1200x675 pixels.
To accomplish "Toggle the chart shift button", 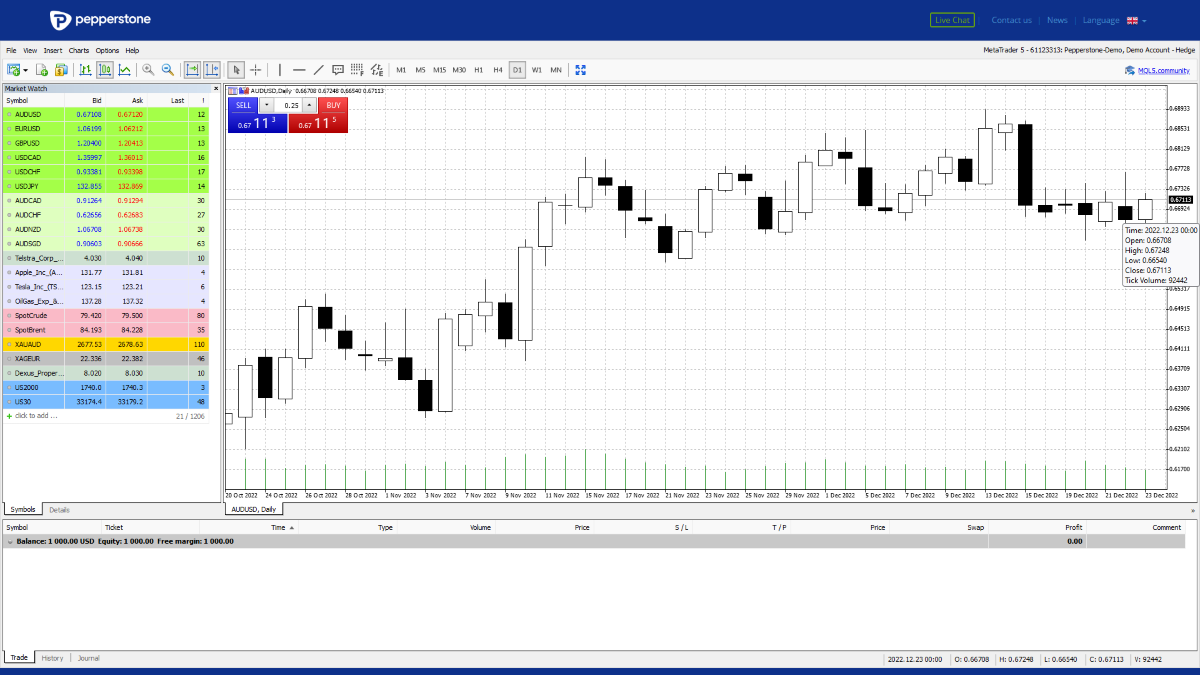I will pyautogui.click(x=212, y=70).
